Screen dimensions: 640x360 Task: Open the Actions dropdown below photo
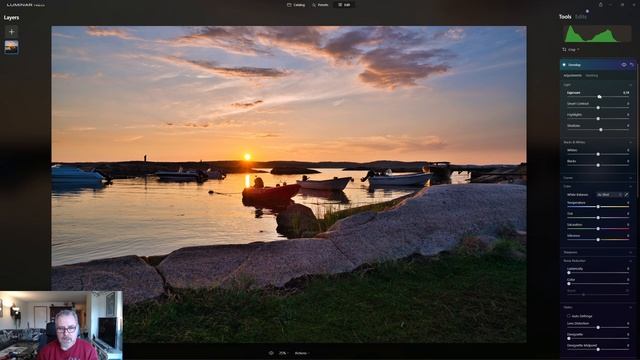point(302,353)
